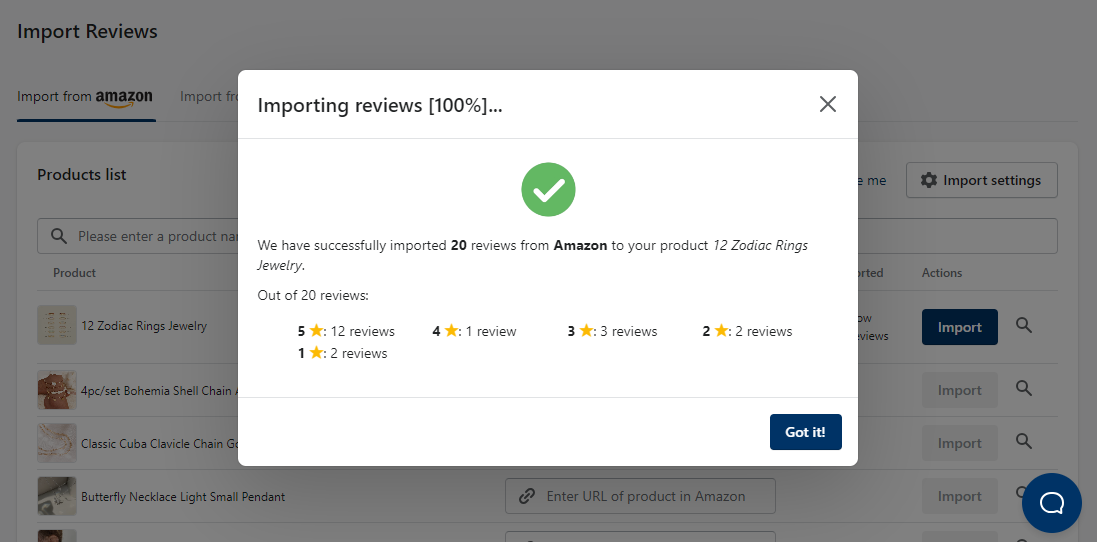Click the Products list heading
This screenshot has width=1097, height=542.
(x=82, y=175)
